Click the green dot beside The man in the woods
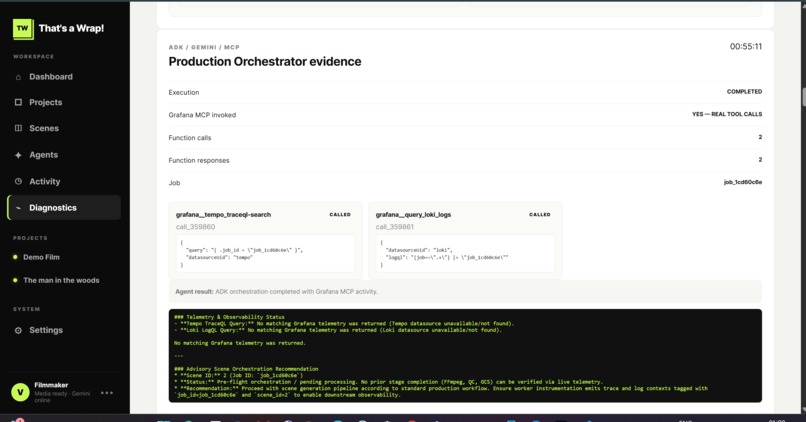 click(x=15, y=280)
